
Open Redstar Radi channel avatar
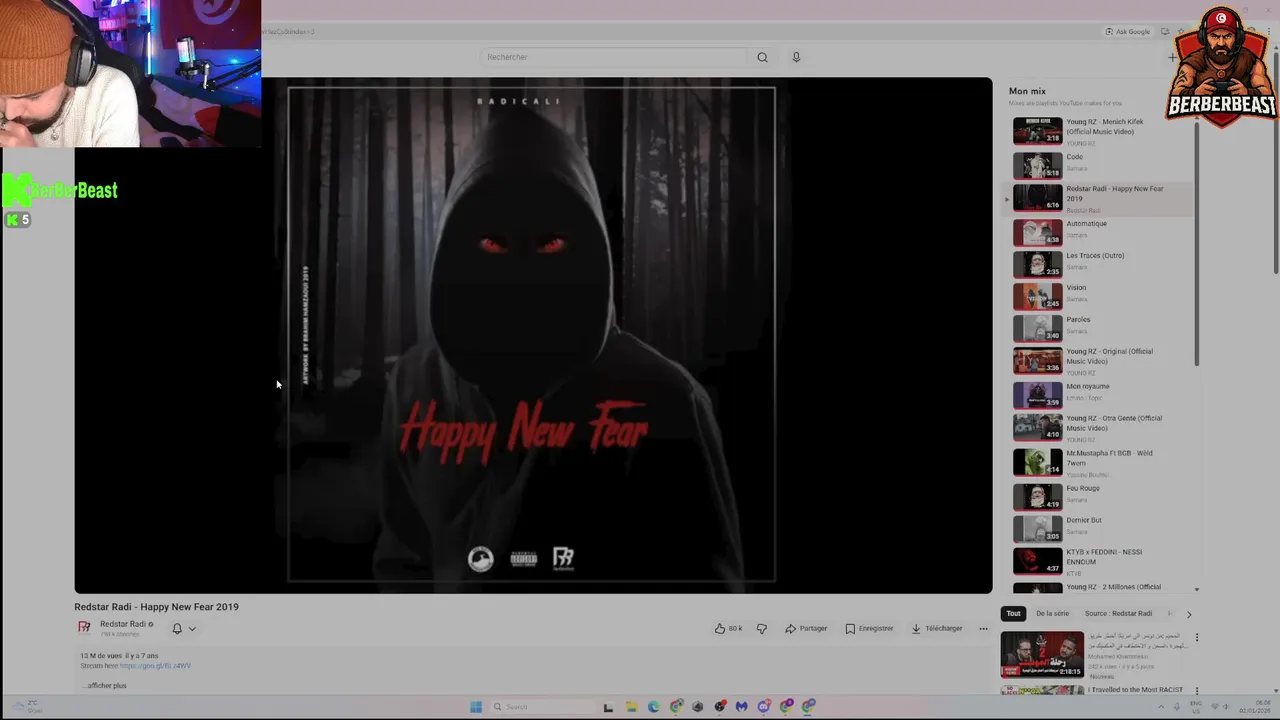click(x=85, y=628)
